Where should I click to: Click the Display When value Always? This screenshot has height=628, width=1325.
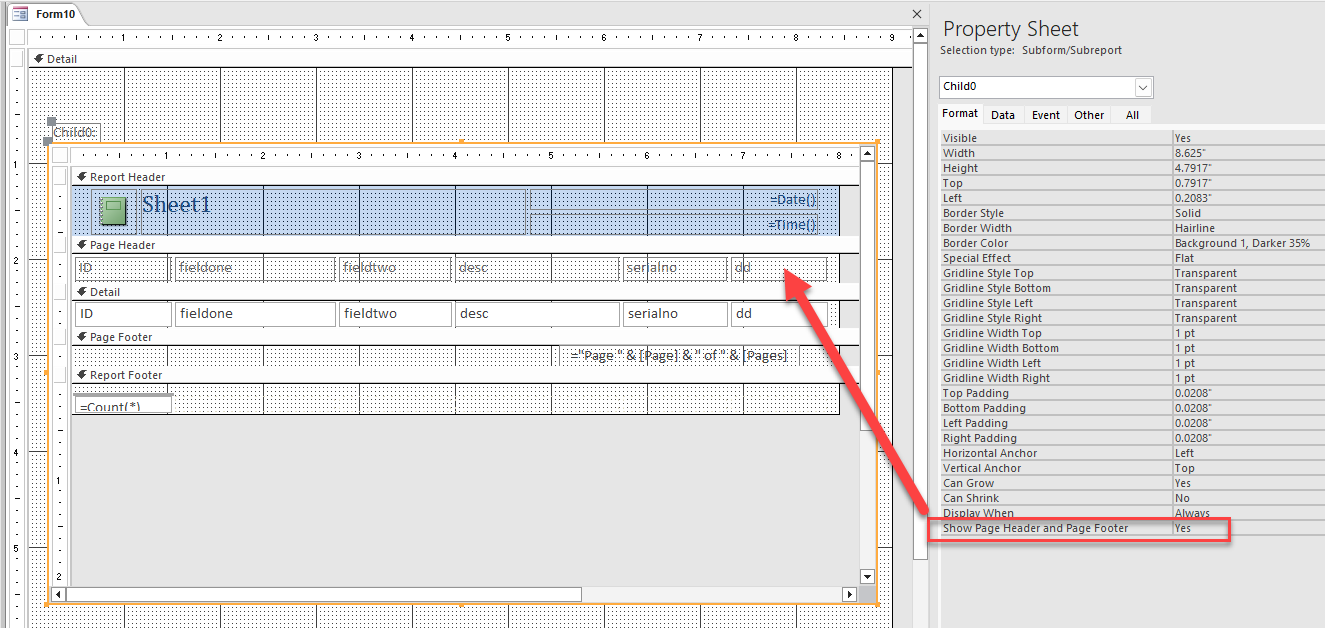click(x=1248, y=513)
